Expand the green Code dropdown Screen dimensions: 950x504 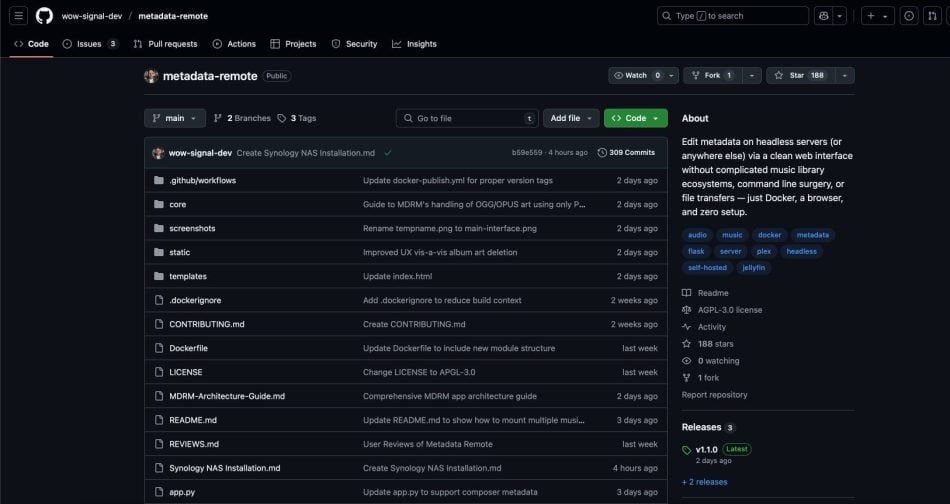[636, 118]
